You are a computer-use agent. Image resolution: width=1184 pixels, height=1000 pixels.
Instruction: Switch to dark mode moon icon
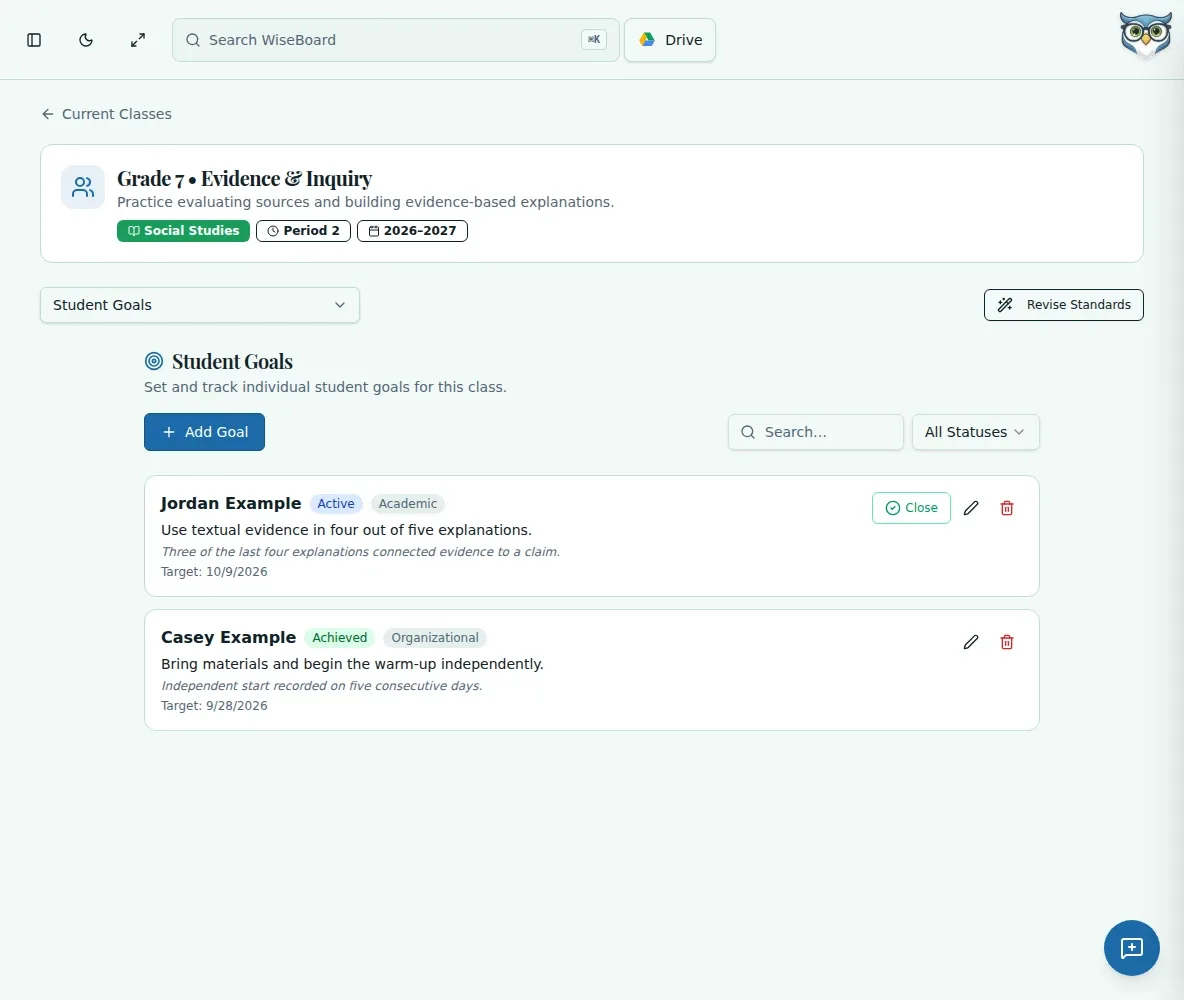[86, 40]
